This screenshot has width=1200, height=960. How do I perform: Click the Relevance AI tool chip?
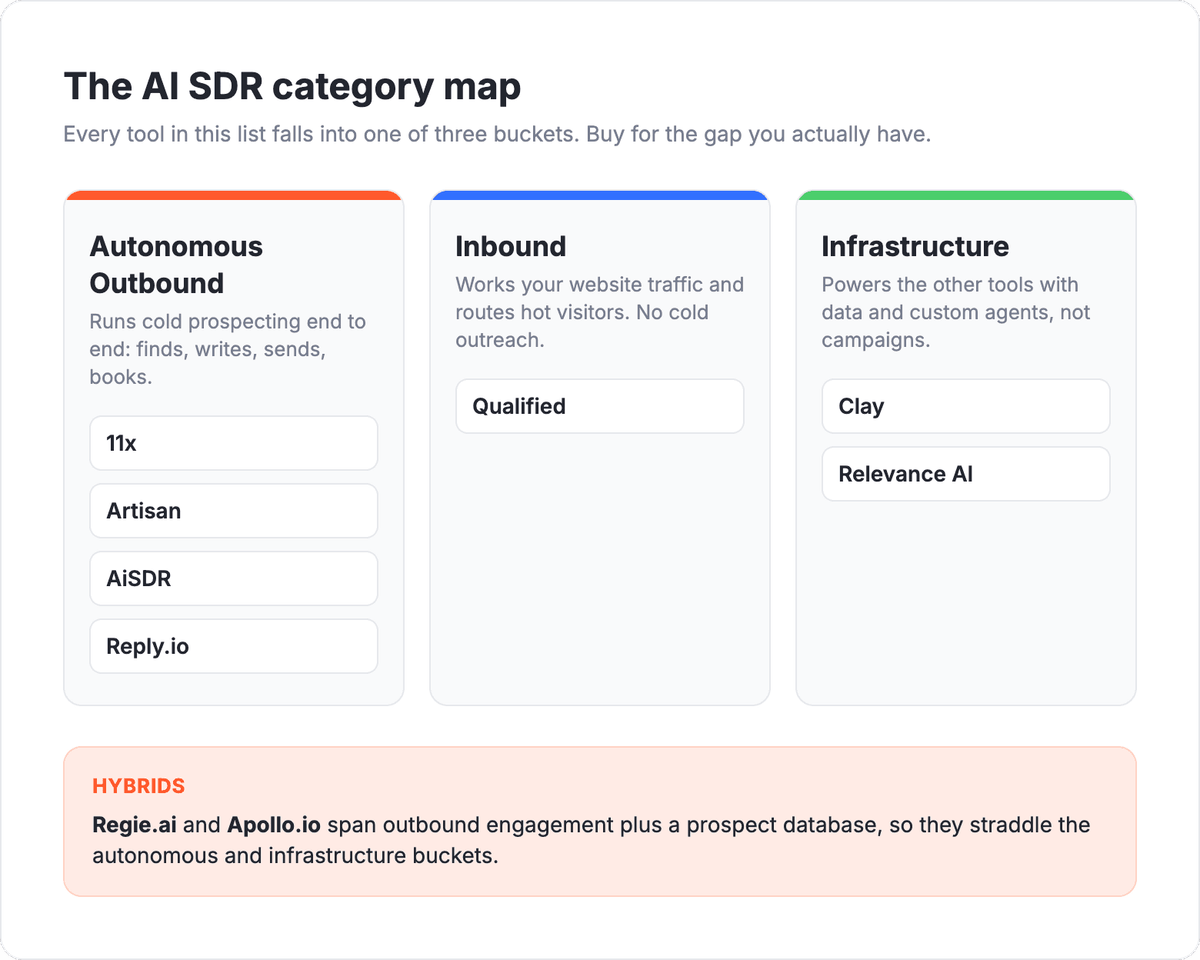[x=966, y=474]
